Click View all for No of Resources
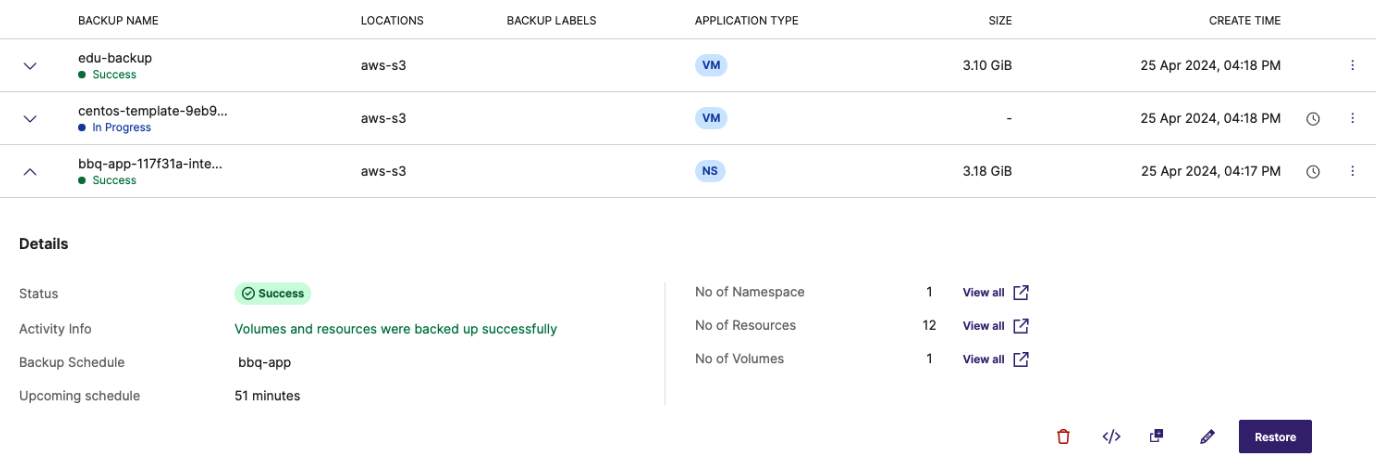This screenshot has width=1376, height=461. pyautogui.click(x=983, y=326)
